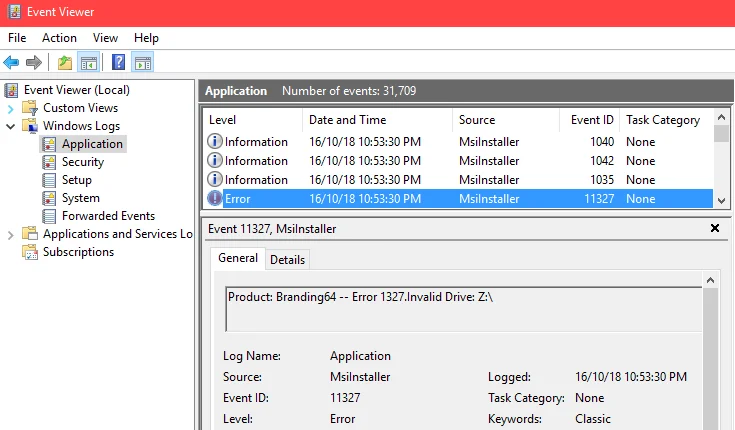735x430 pixels.
Task: Click the info icon of event 1035
Action: coord(215,179)
